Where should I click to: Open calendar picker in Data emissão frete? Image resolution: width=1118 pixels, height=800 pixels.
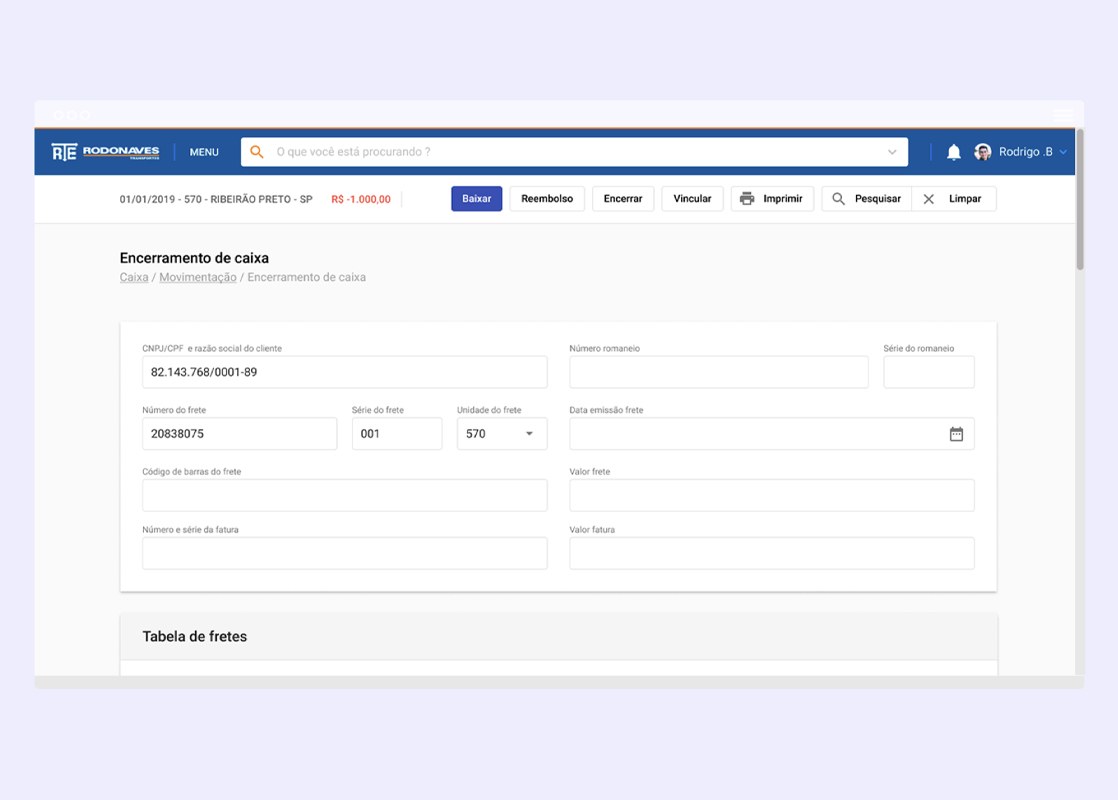coord(956,434)
